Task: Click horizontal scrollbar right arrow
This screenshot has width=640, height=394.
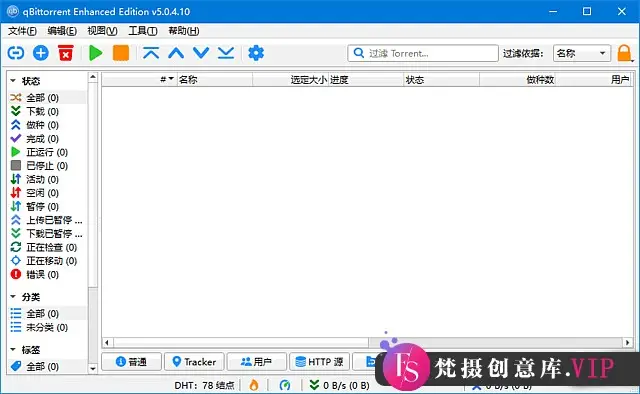Action: tap(627, 343)
